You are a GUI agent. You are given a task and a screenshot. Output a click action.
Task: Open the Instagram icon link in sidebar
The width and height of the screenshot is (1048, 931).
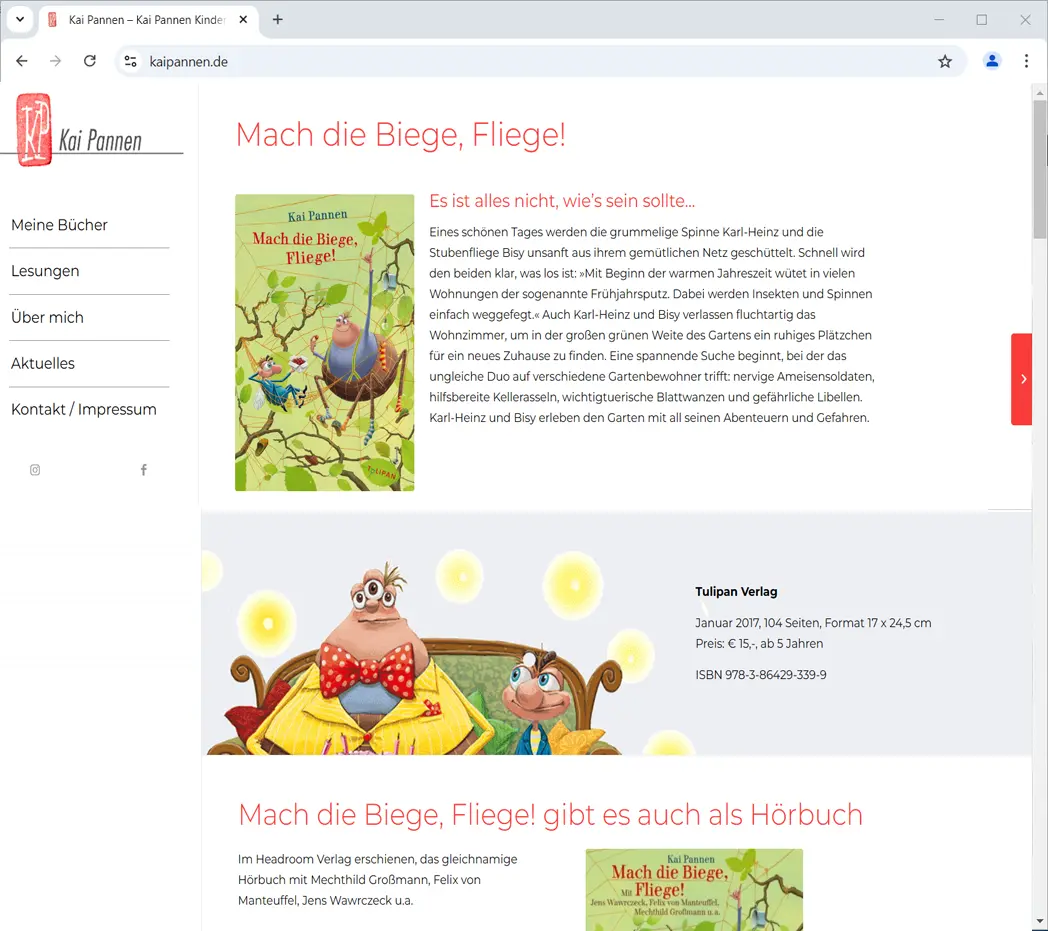35,470
